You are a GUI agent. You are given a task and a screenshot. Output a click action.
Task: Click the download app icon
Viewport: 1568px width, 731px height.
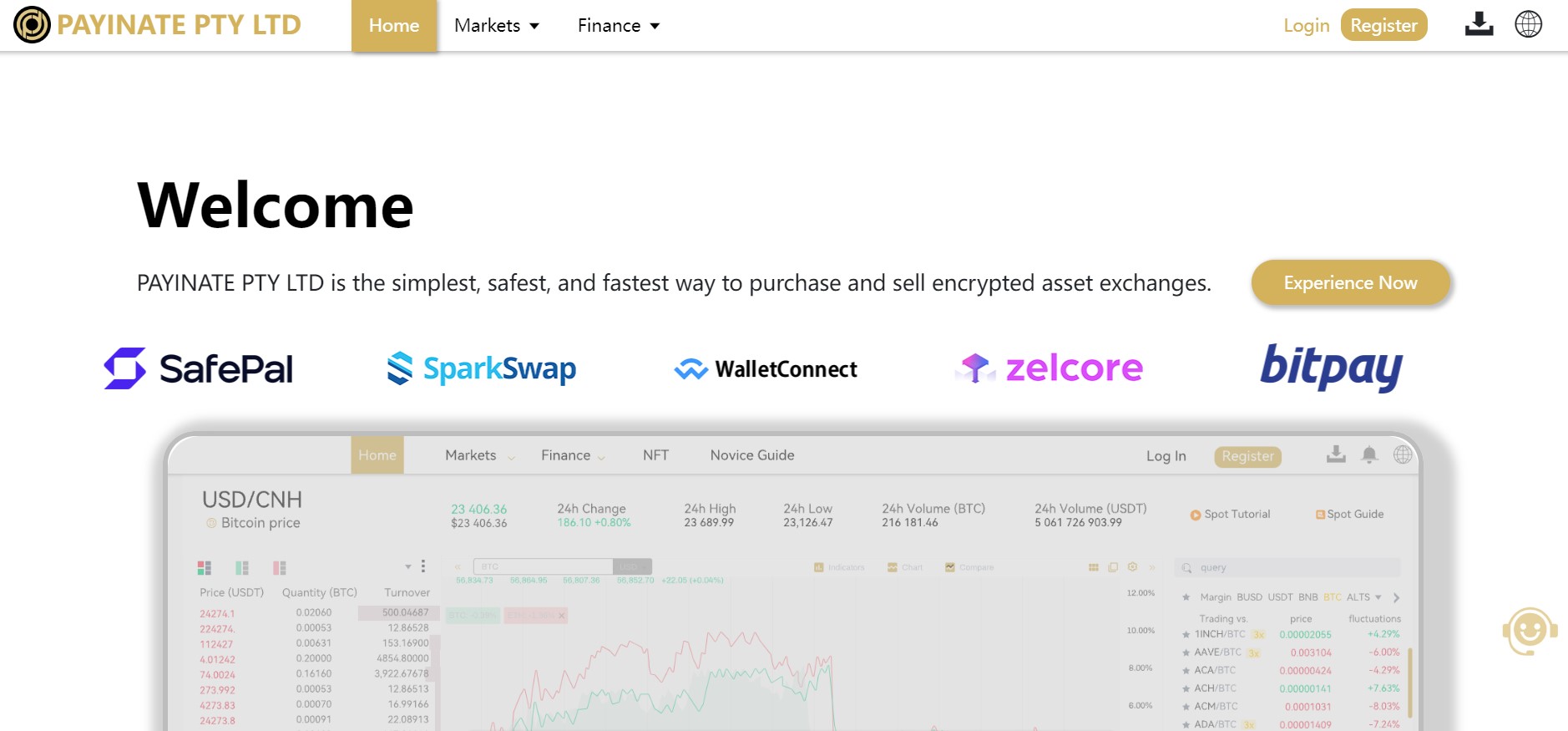click(1479, 24)
